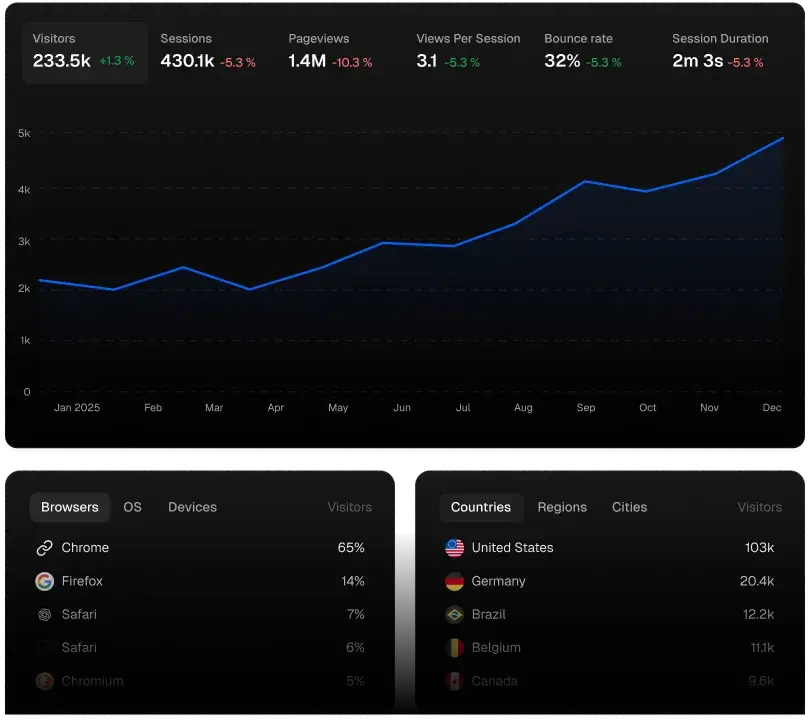Click the 12.2k Brazil visitors value
The image size is (811, 722).
click(758, 614)
